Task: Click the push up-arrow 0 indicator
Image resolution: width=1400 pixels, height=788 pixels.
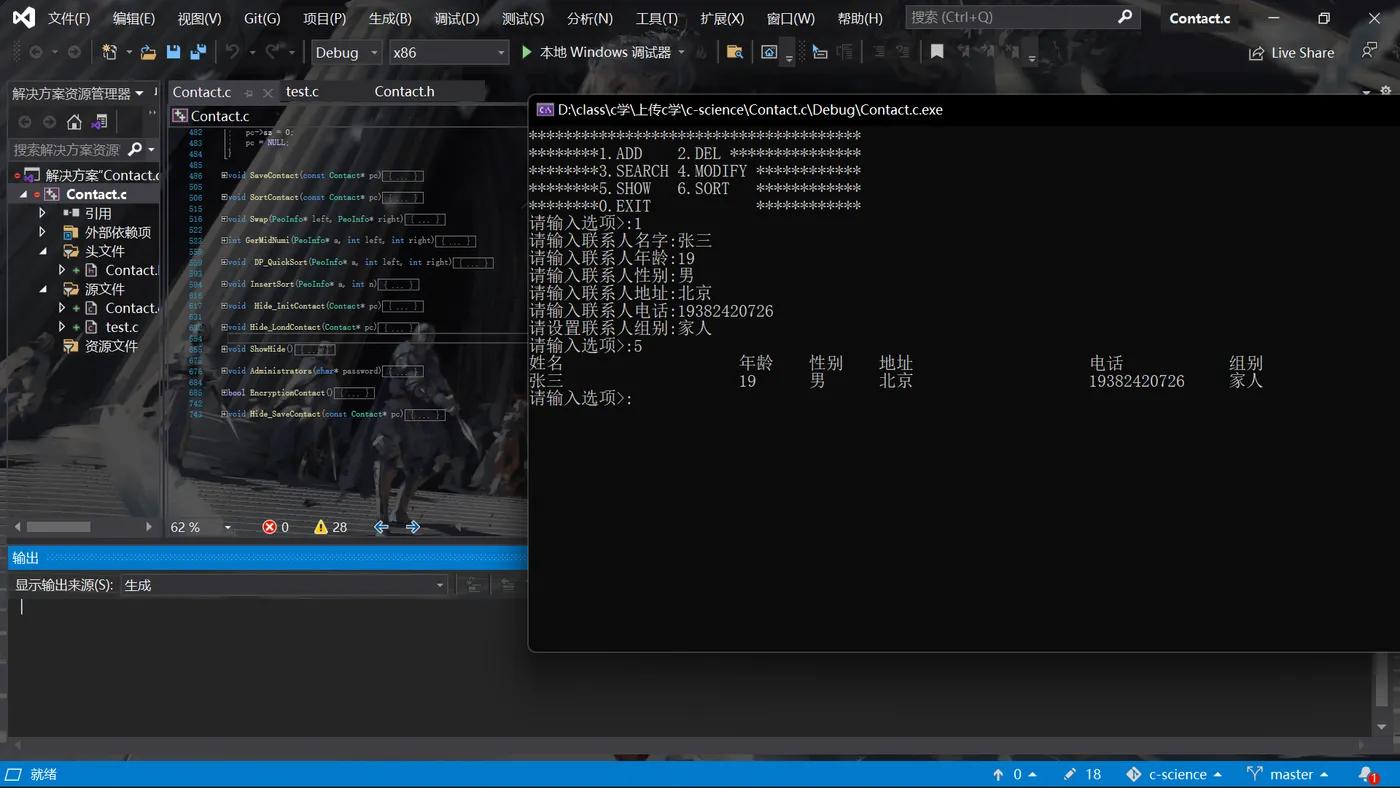Action: tap(1014, 774)
